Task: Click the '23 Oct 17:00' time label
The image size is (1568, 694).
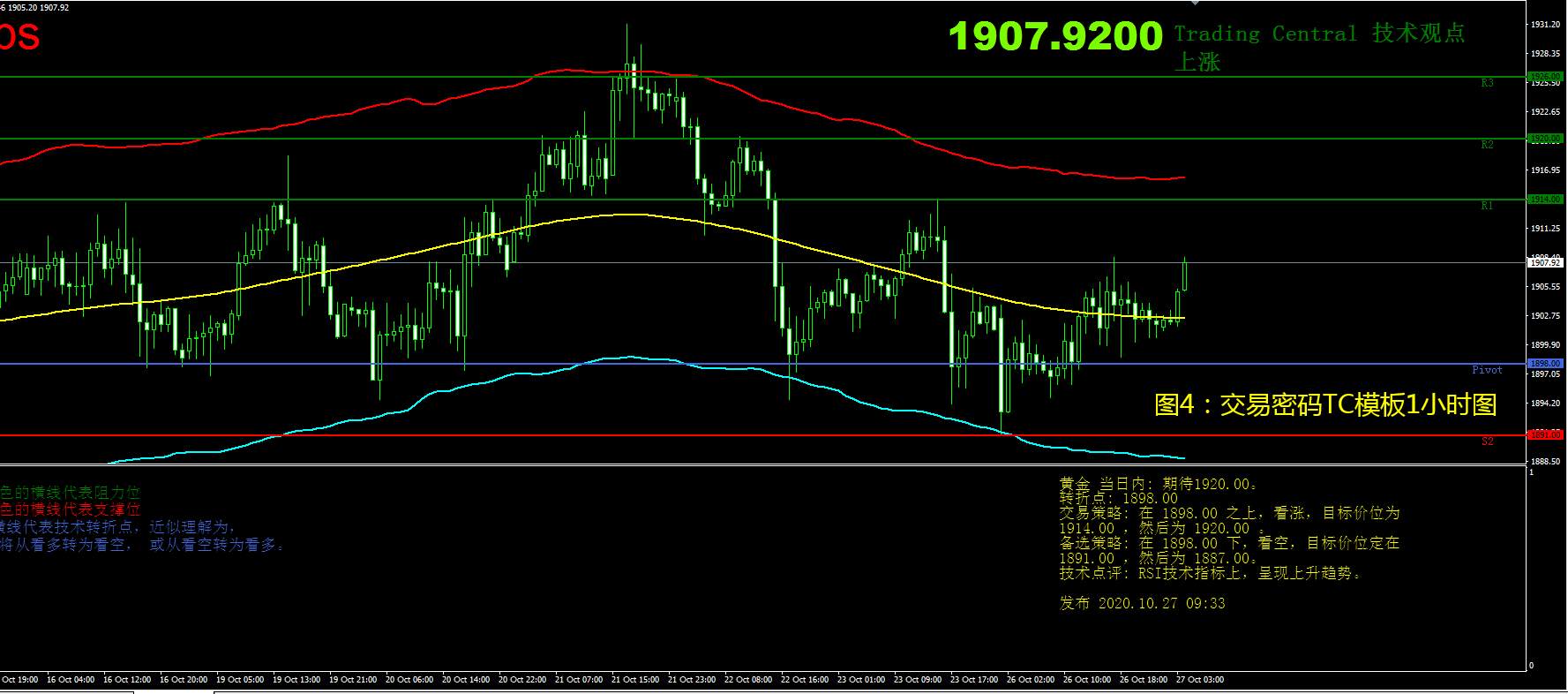Action: click(974, 680)
